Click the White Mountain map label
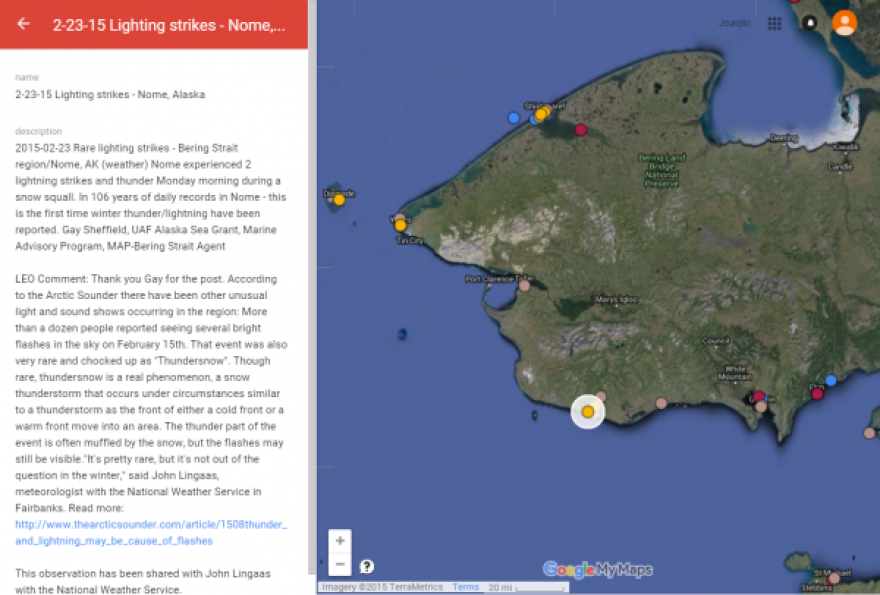The height and width of the screenshot is (595, 880). tap(735, 373)
